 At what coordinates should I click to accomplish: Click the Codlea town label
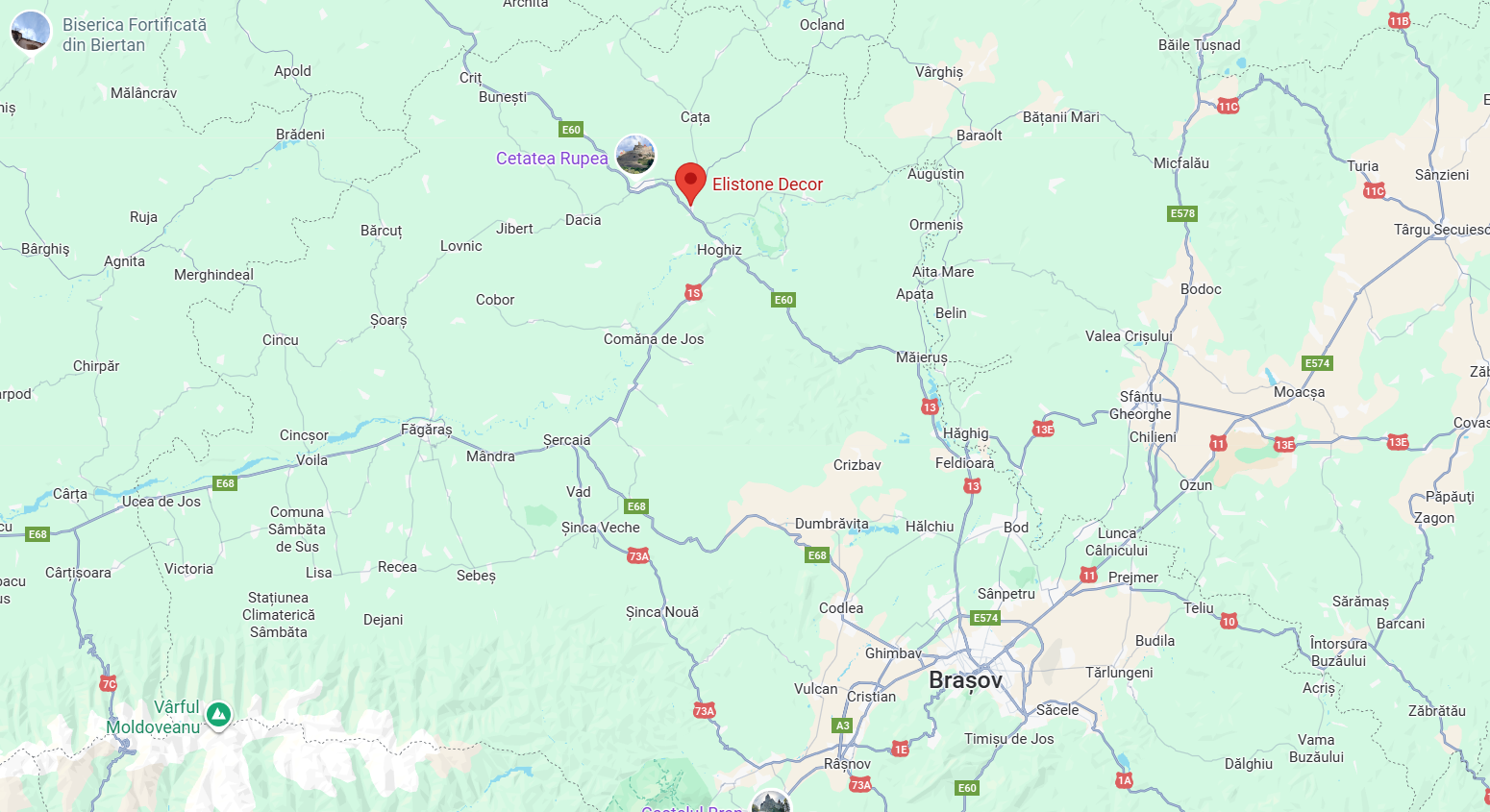click(841, 608)
